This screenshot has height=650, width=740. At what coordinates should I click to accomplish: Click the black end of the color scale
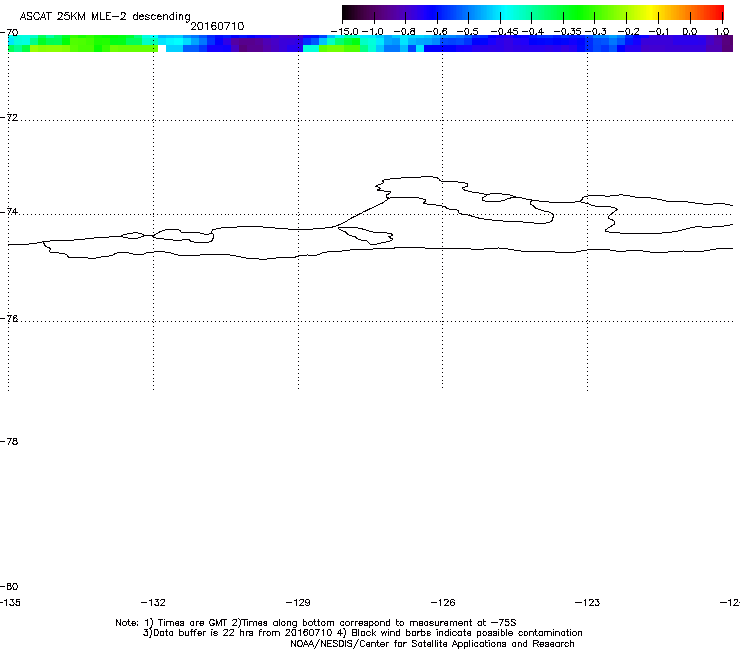coord(348,13)
